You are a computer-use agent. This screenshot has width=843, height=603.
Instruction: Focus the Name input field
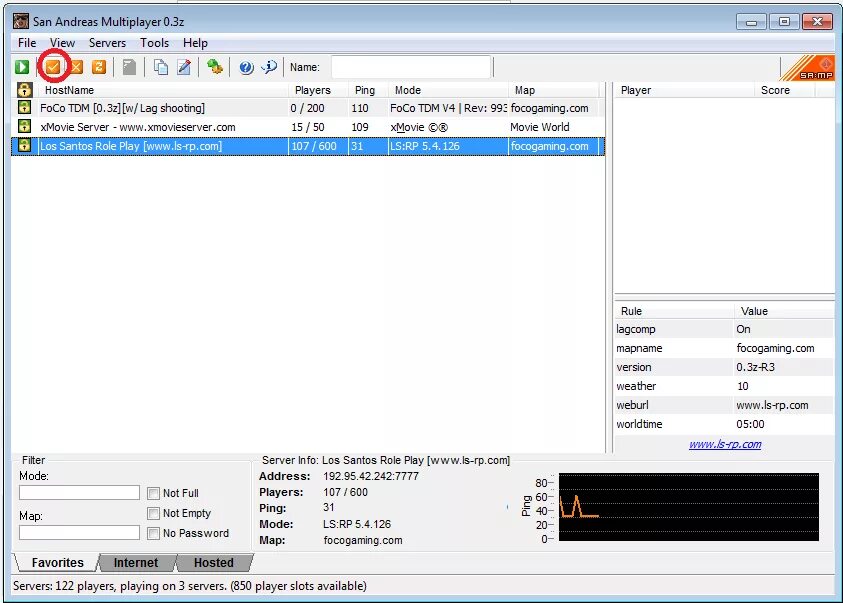coord(411,67)
